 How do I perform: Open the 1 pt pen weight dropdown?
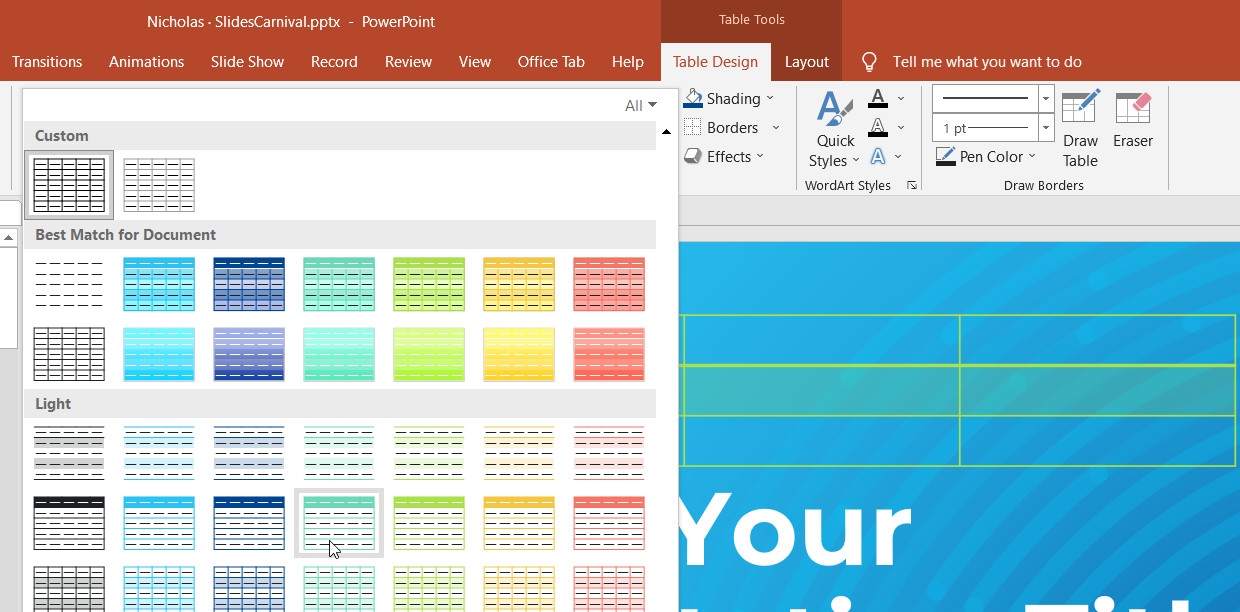pyautogui.click(x=1045, y=127)
